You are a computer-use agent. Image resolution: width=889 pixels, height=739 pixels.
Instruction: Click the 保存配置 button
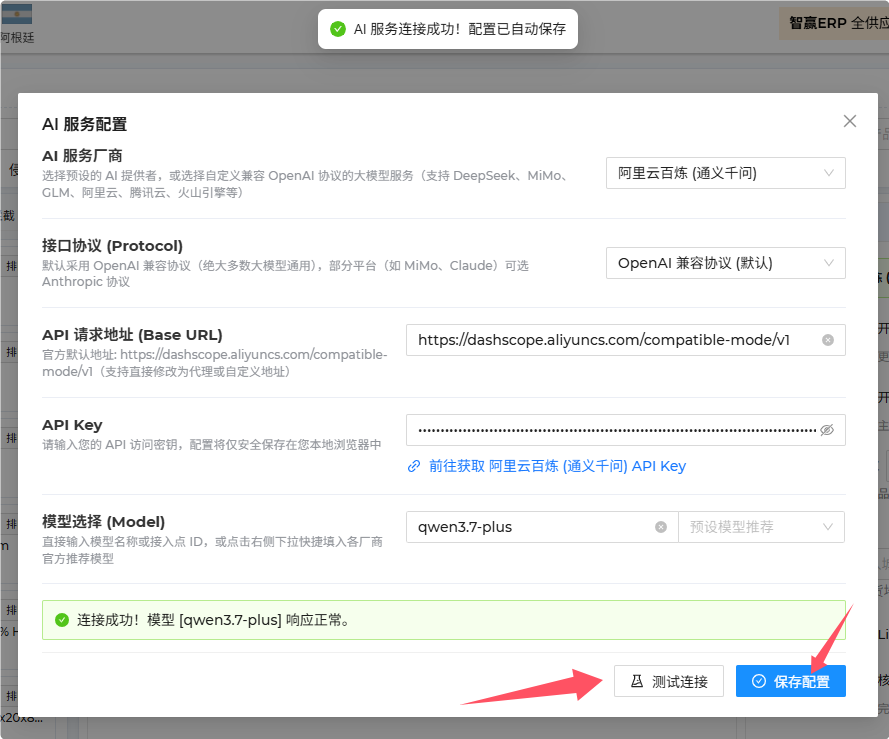(790, 681)
